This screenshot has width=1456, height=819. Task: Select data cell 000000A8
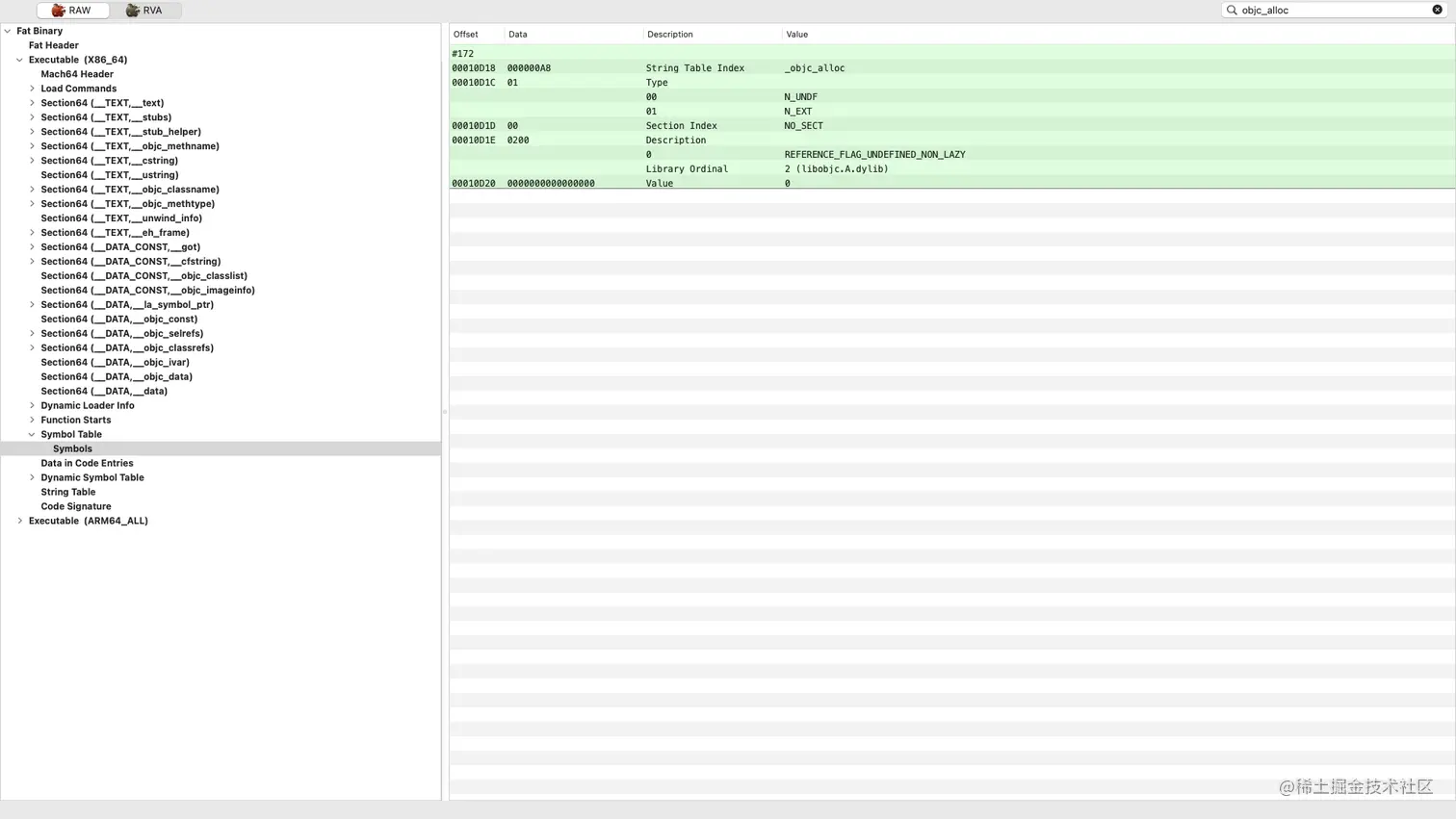pos(529,68)
